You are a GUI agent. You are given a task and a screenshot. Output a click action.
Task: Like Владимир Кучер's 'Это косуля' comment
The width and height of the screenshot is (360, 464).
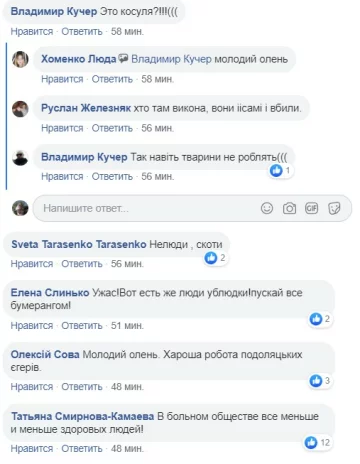[32, 32]
